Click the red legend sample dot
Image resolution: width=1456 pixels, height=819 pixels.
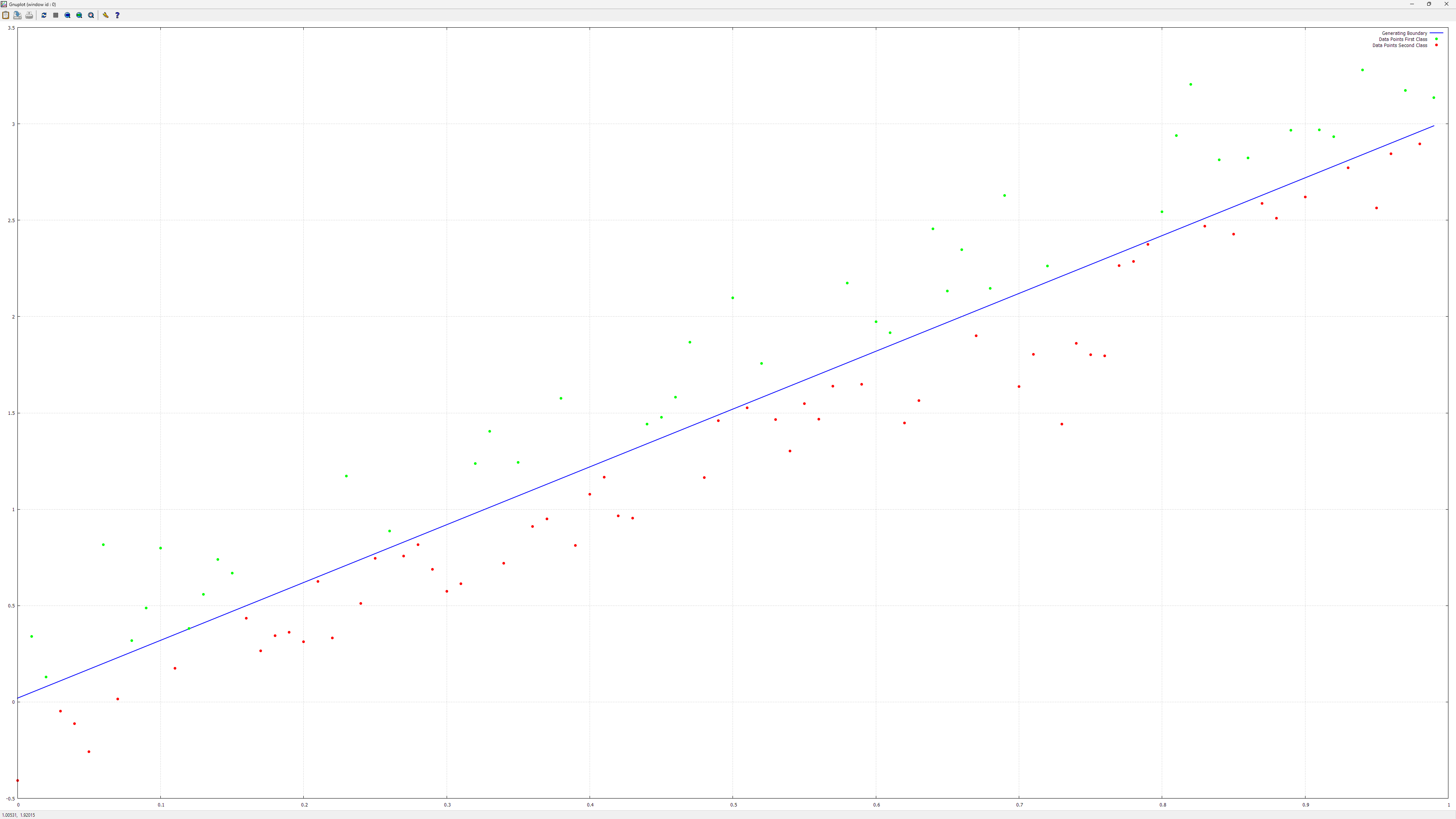click(1436, 45)
